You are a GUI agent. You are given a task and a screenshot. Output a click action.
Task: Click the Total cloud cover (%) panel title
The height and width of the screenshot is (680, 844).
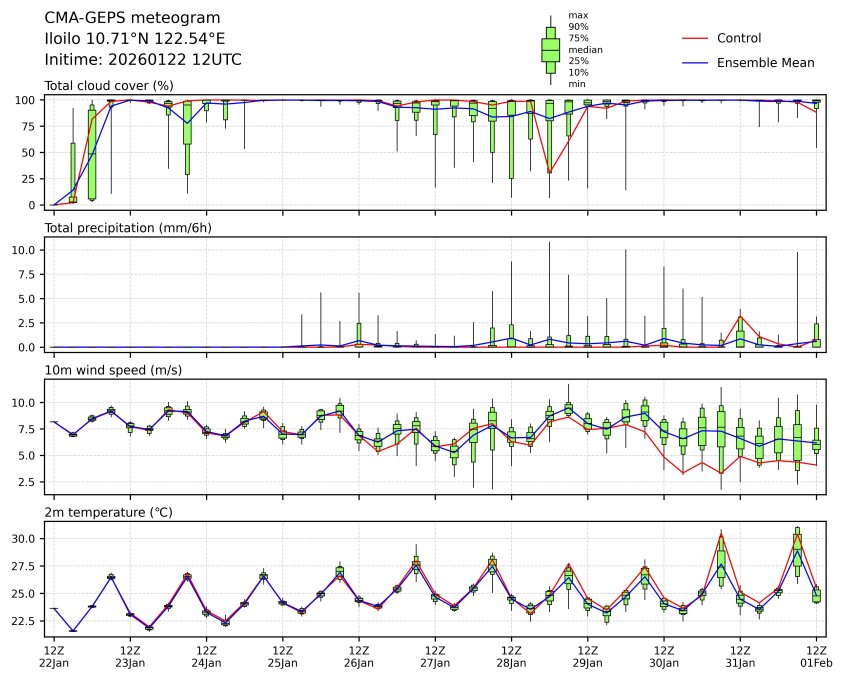coord(109,85)
